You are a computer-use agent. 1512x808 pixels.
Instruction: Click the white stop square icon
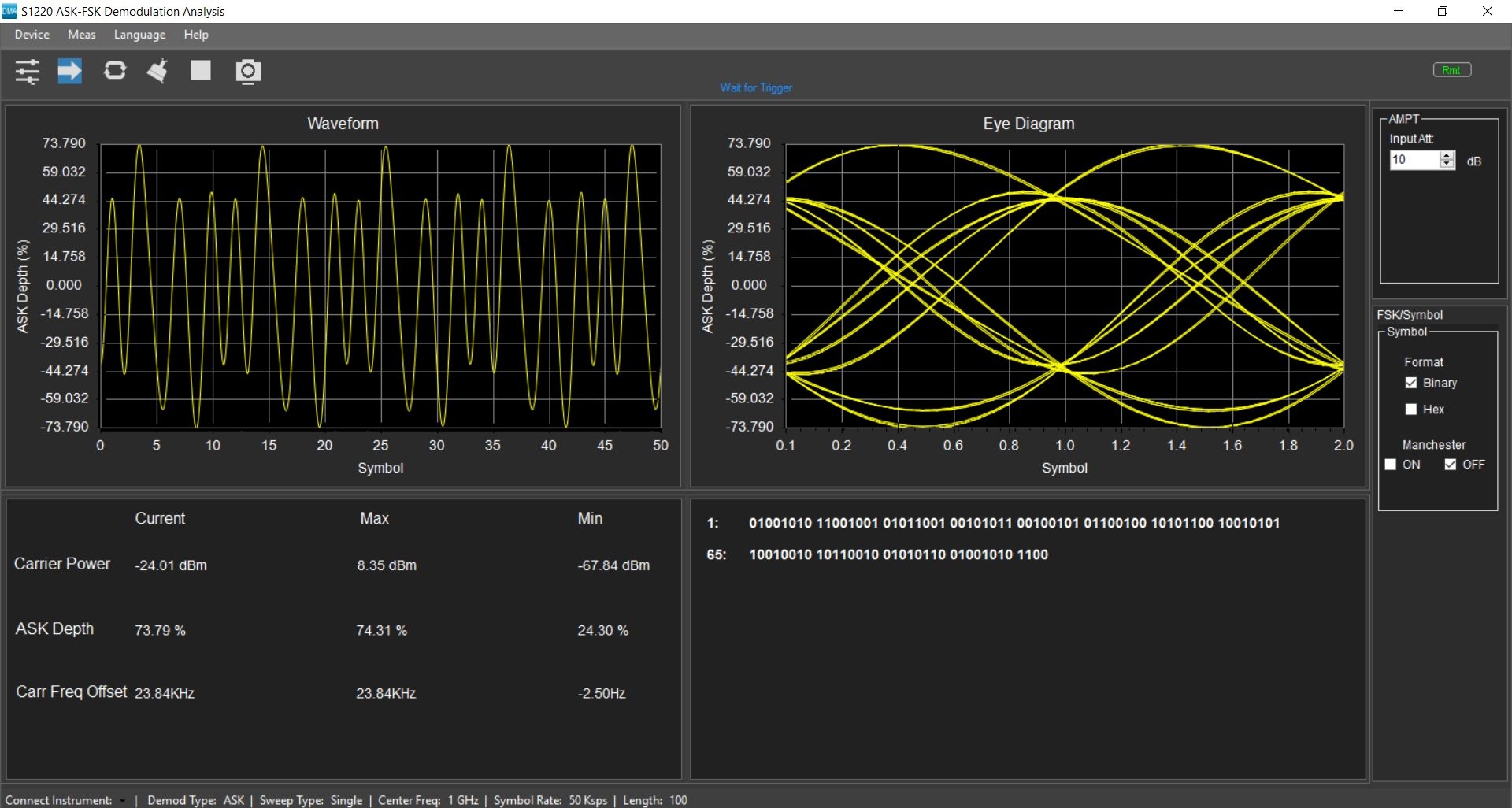click(201, 70)
